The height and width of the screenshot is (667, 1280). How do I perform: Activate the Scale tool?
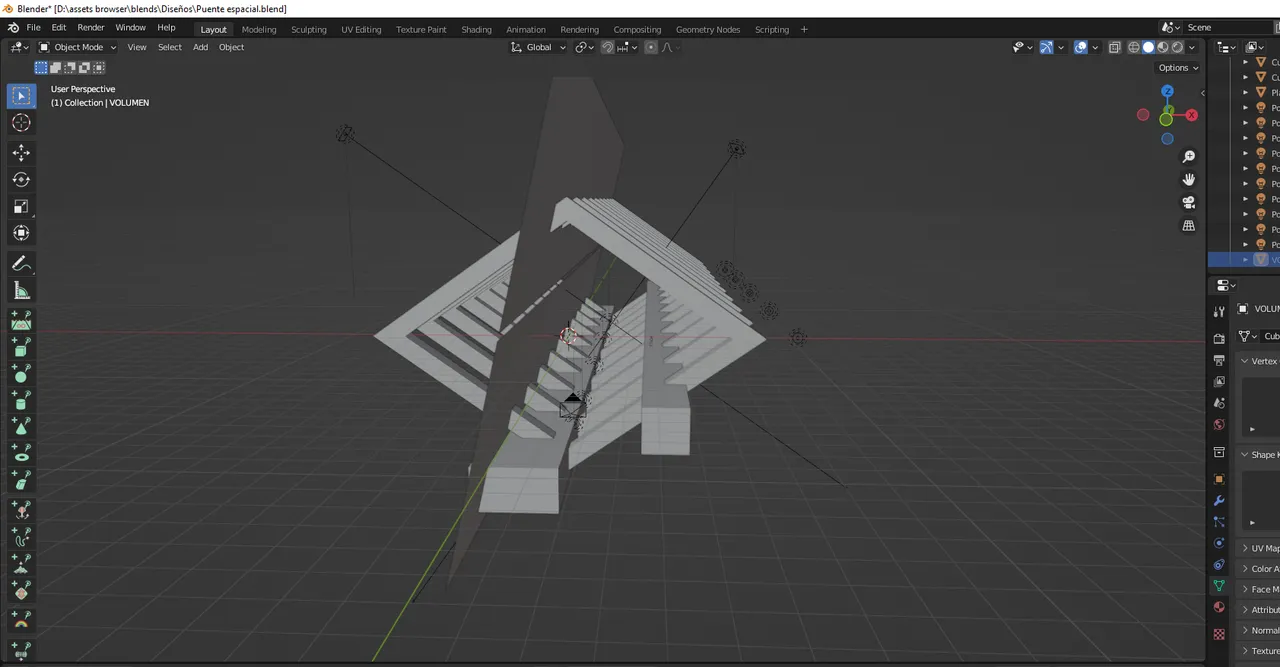pos(21,206)
